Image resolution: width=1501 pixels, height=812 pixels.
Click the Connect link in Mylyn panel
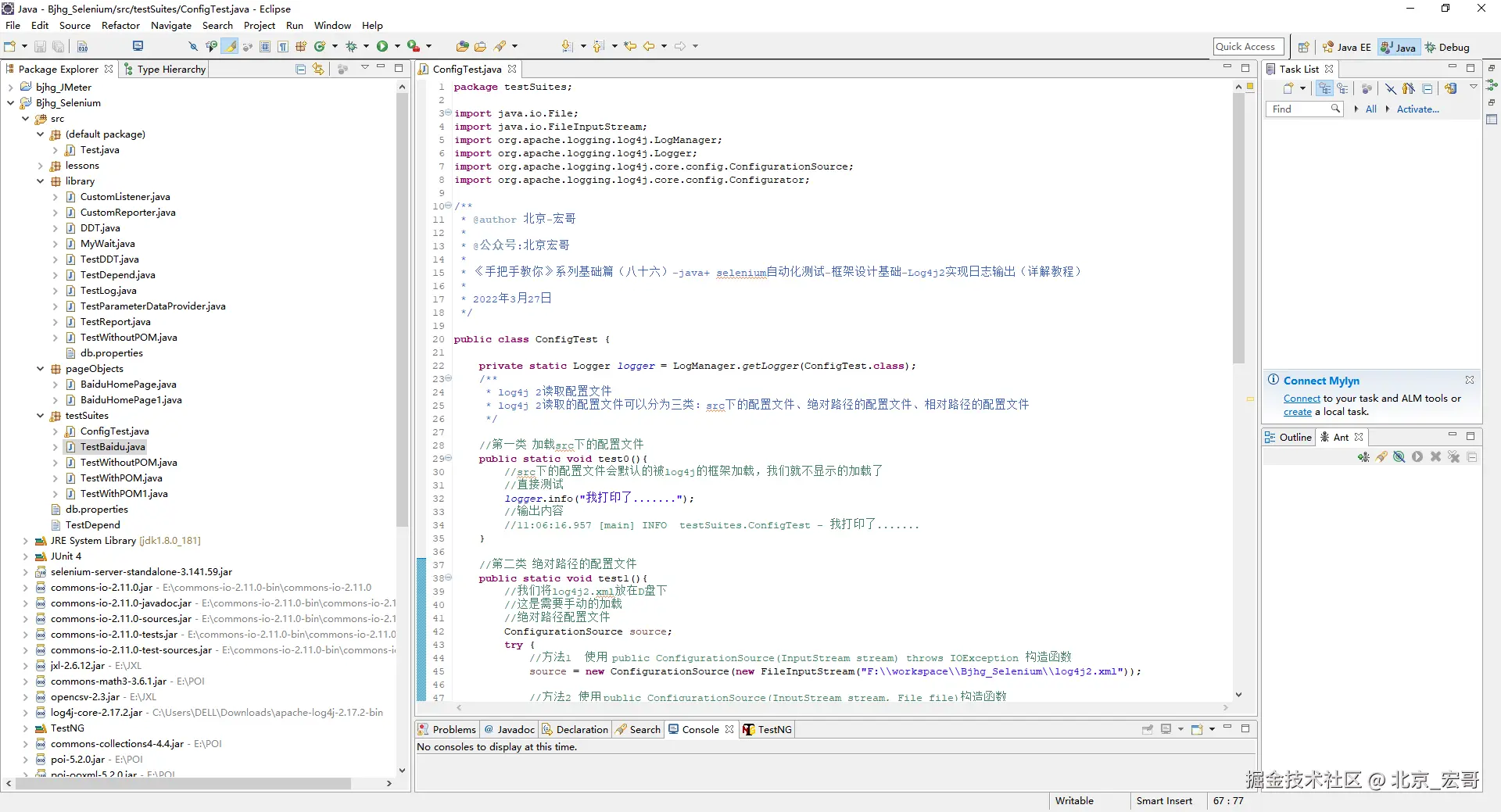pos(1301,399)
